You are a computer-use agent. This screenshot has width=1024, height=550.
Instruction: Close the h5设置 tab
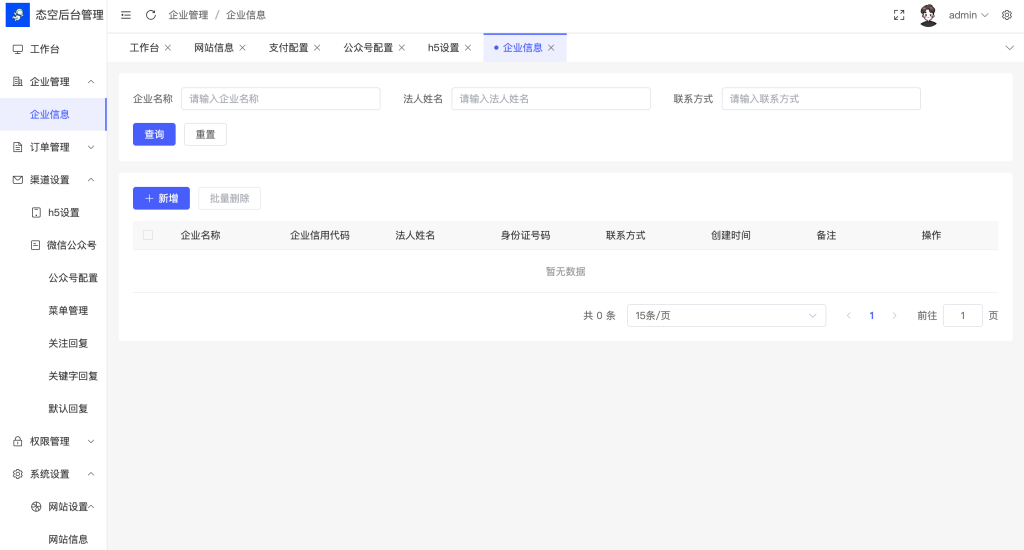pos(468,48)
